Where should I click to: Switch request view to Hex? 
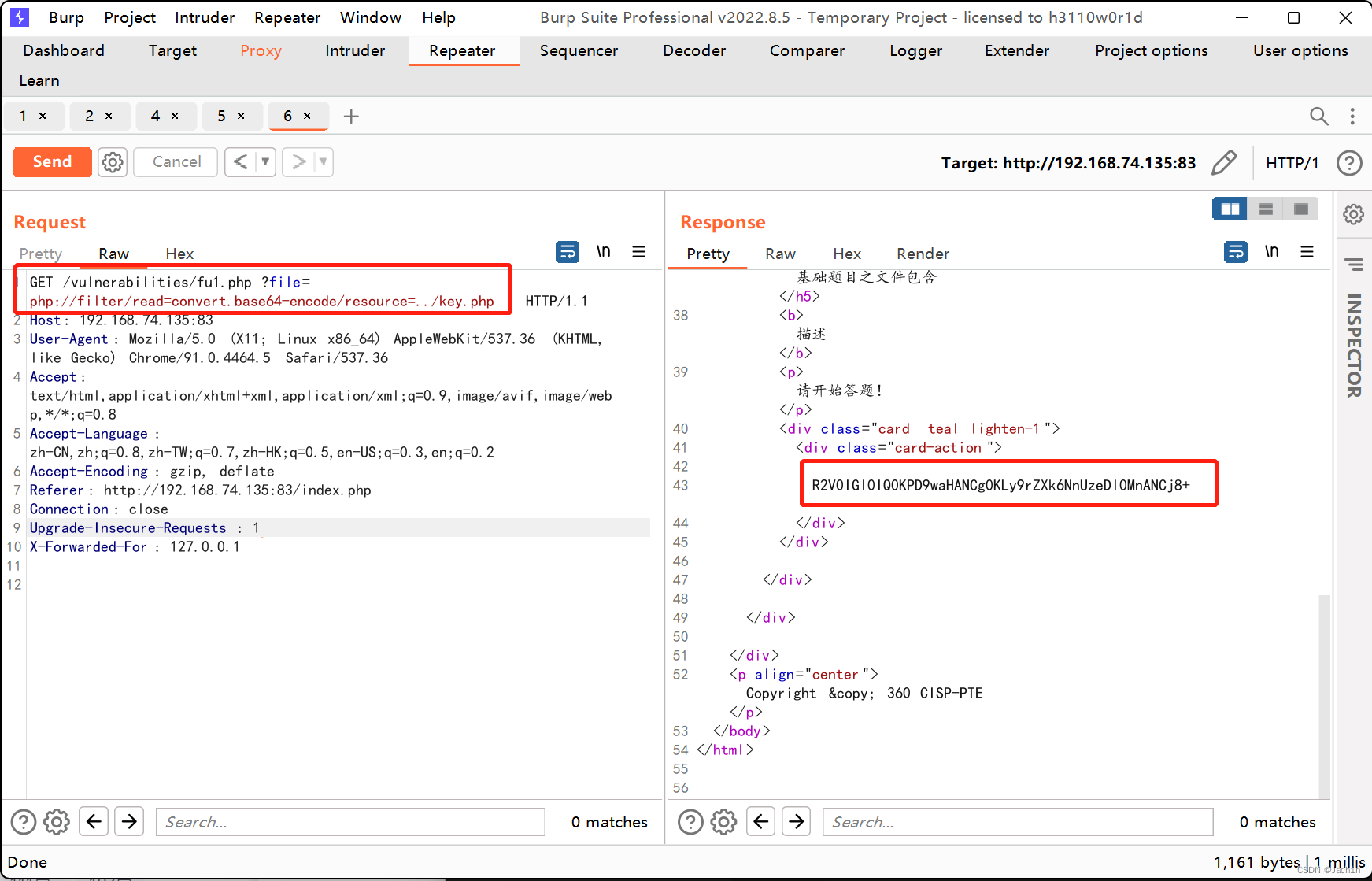[x=179, y=254]
